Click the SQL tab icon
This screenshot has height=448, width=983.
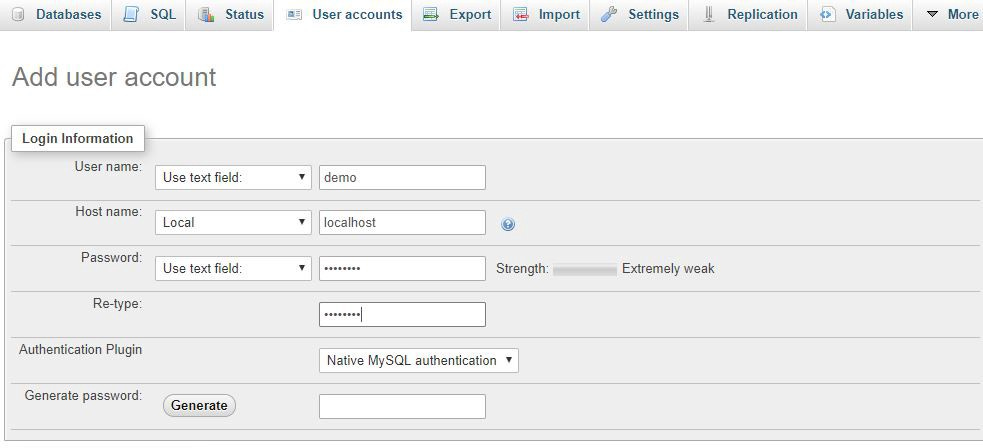[131, 14]
